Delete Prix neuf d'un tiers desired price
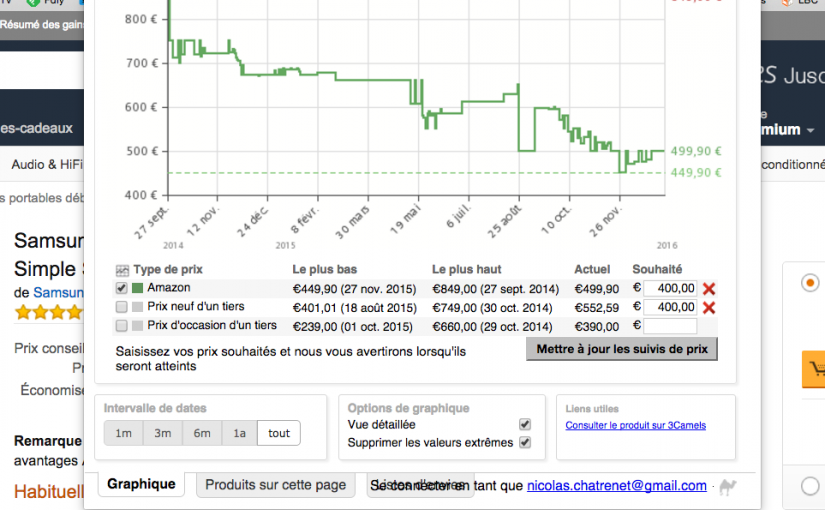The width and height of the screenshot is (825, 510). 709,307
